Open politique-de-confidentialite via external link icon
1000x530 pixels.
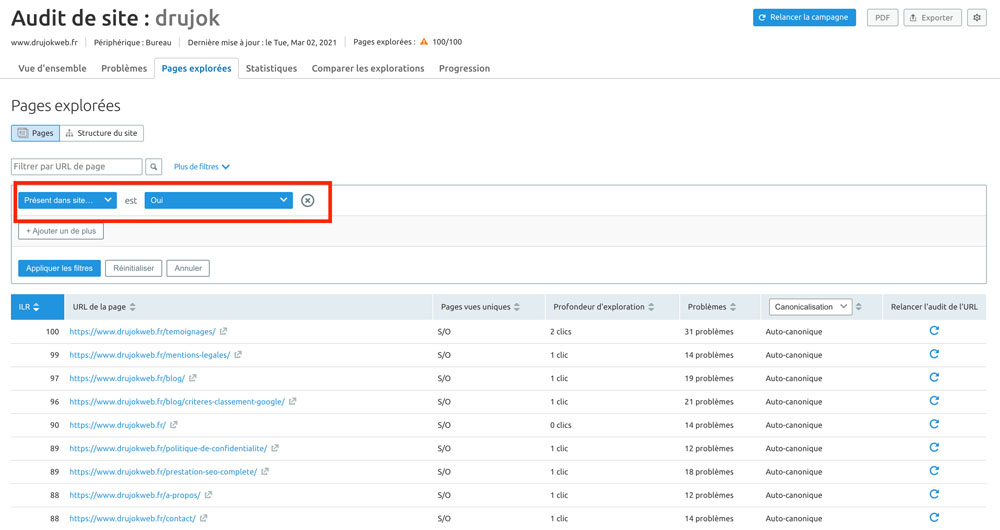(275, 448)
